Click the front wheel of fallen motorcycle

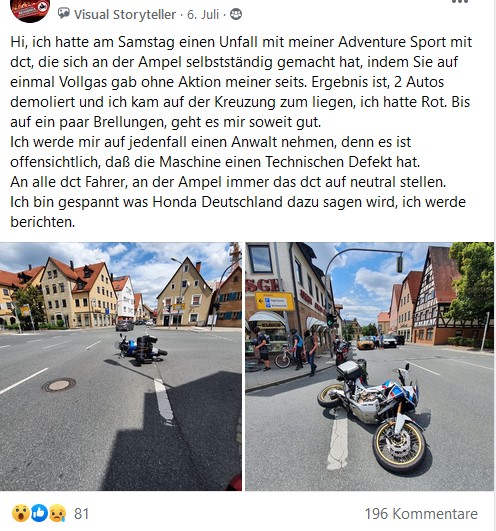[x=400, y=446]
